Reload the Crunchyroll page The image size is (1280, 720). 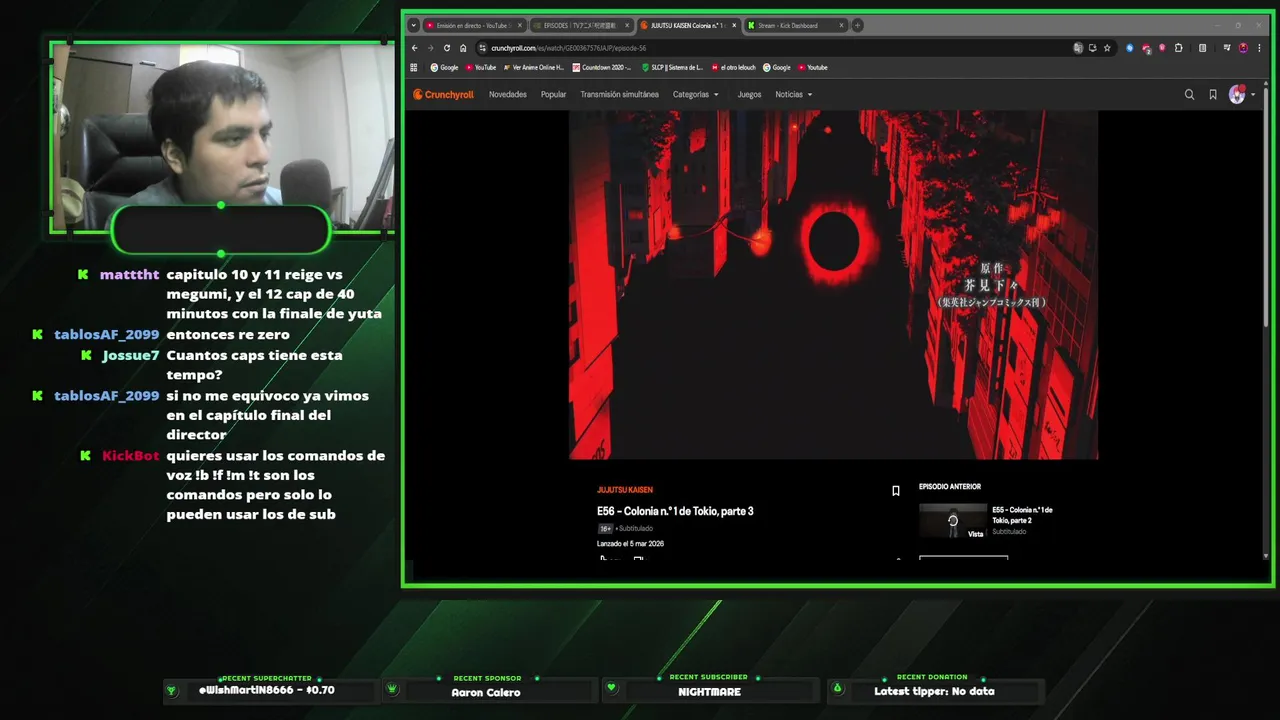(x=447, y=48)
